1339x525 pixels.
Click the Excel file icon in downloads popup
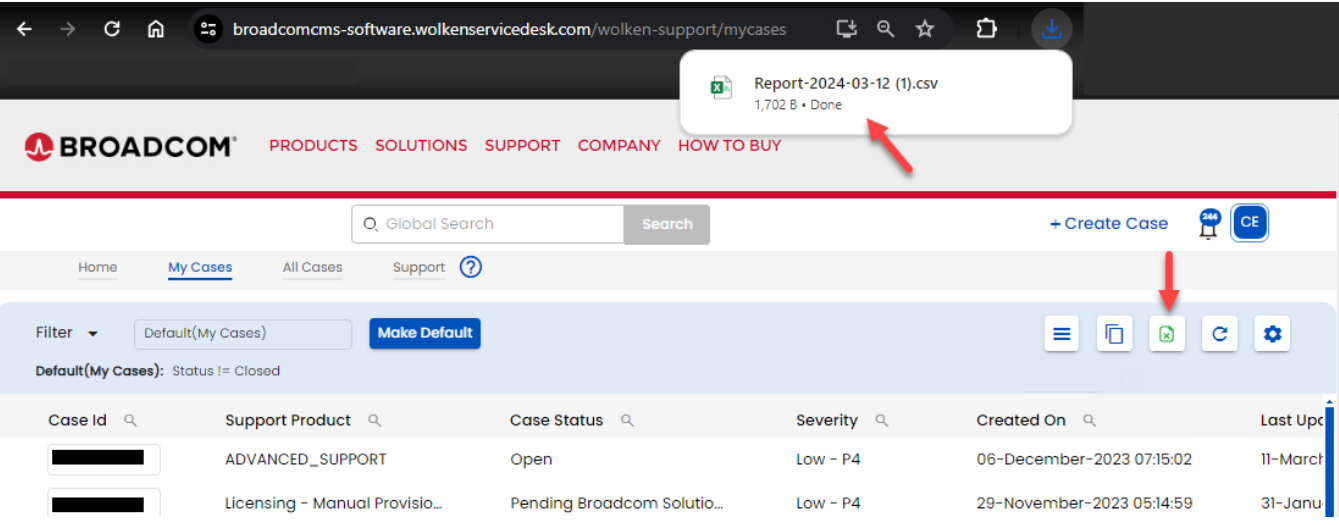pyautogui.click(x=721, y=88)
